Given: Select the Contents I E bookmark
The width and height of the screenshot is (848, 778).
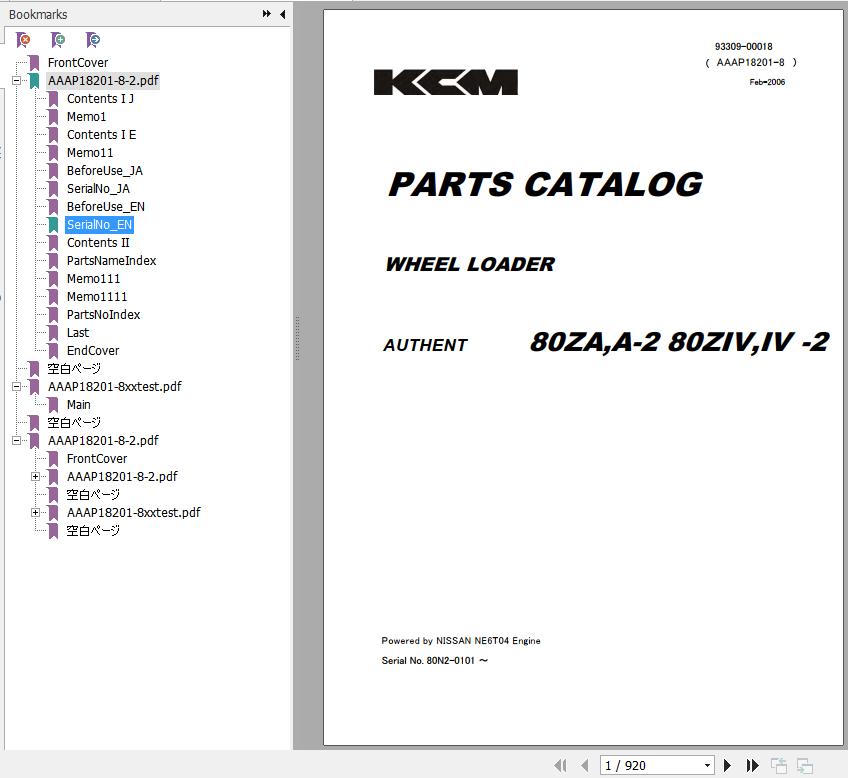Looking at the screenshot, I should tap(101, 135).
